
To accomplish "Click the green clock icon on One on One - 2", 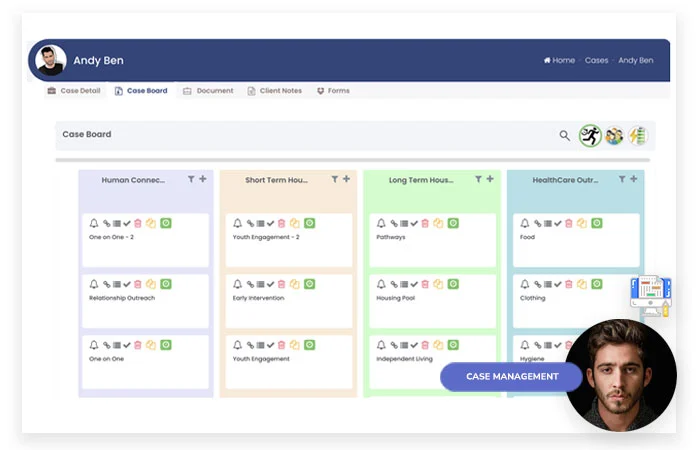I will (166, 223).
